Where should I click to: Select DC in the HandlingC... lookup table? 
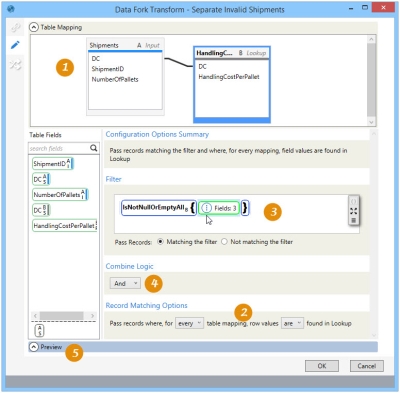[202, 66]
